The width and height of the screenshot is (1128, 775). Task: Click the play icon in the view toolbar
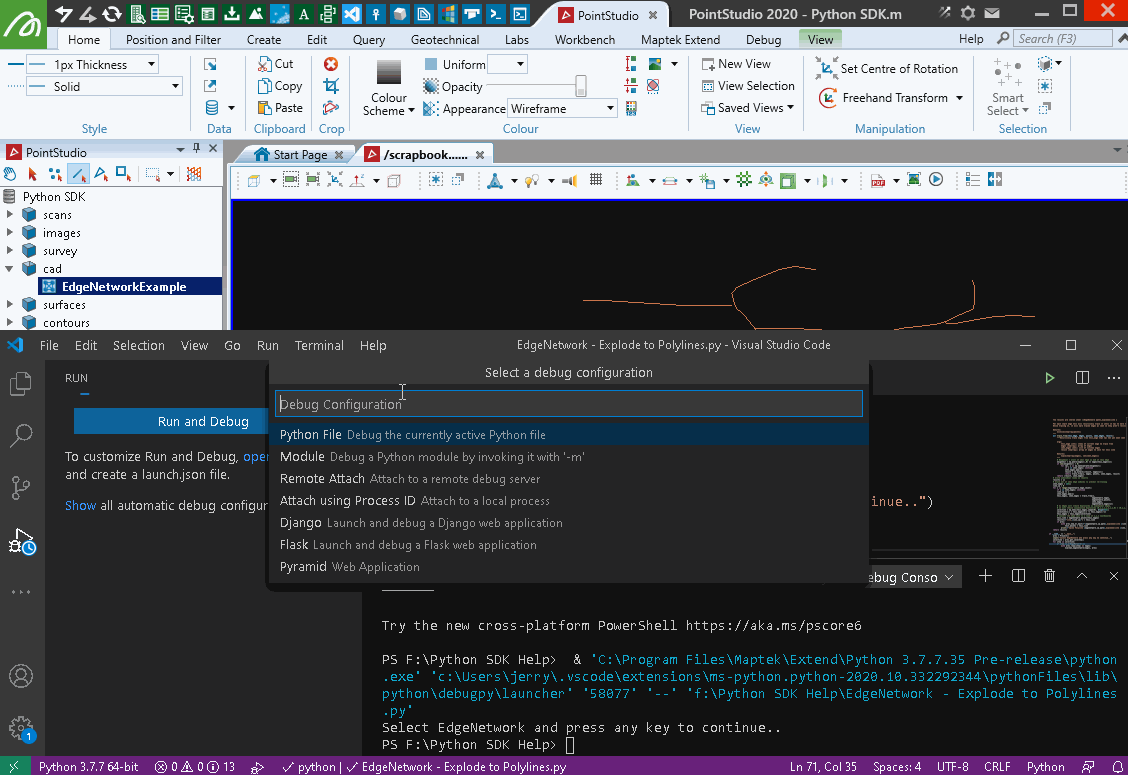[936, 179]
